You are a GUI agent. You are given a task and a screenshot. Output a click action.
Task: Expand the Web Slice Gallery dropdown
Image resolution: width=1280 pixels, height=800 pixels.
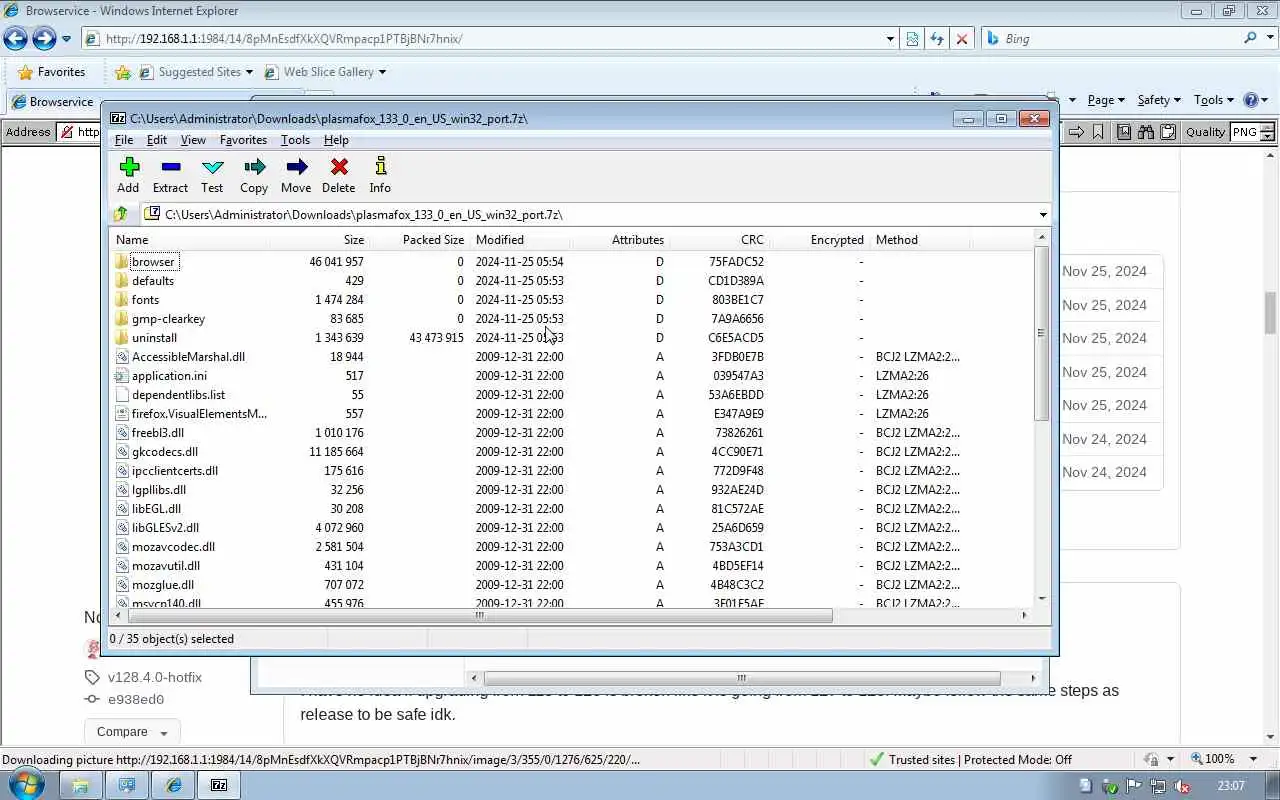point(382,72)
